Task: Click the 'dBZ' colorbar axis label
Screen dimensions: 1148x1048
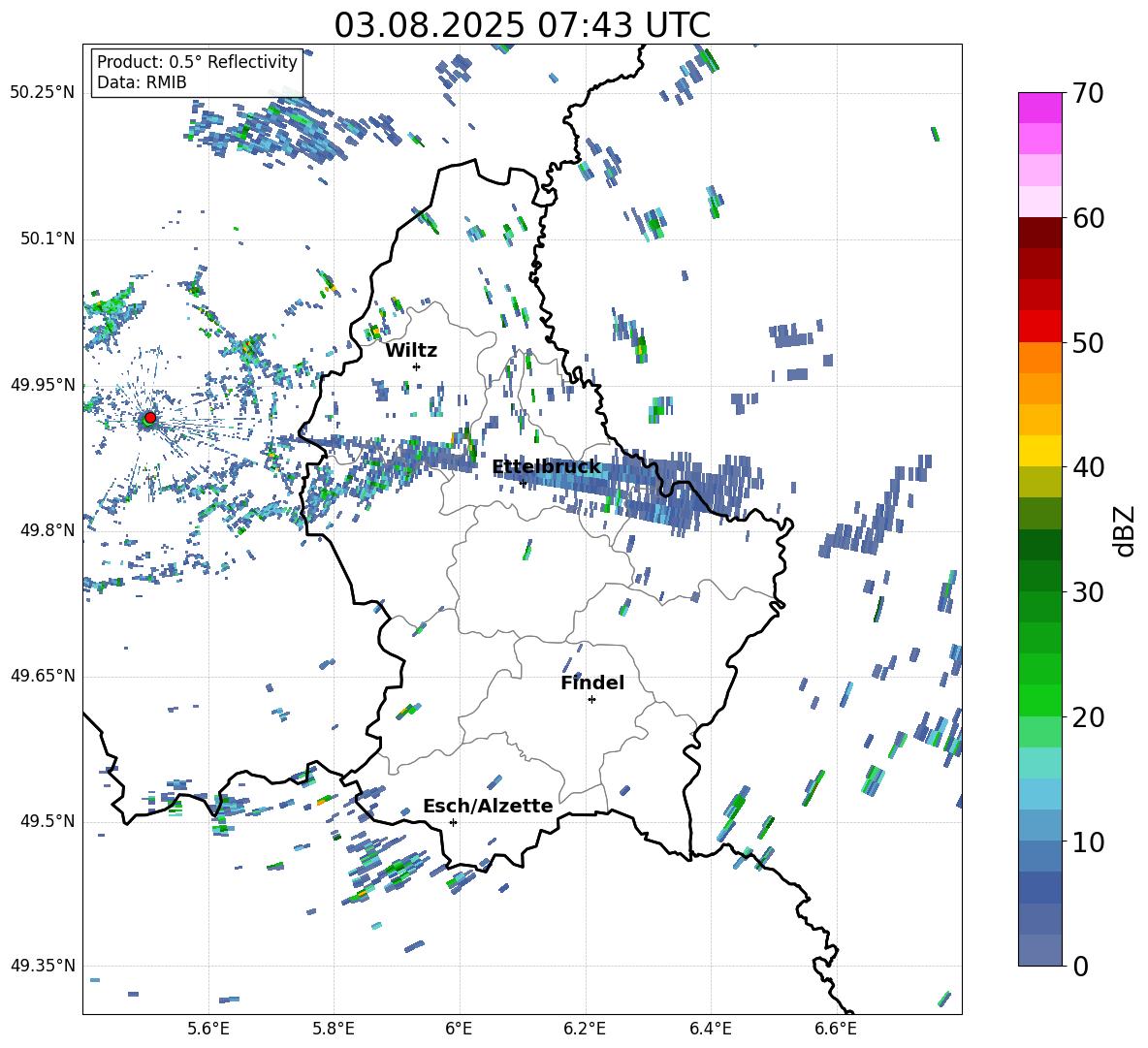Action: point(1126,530)
